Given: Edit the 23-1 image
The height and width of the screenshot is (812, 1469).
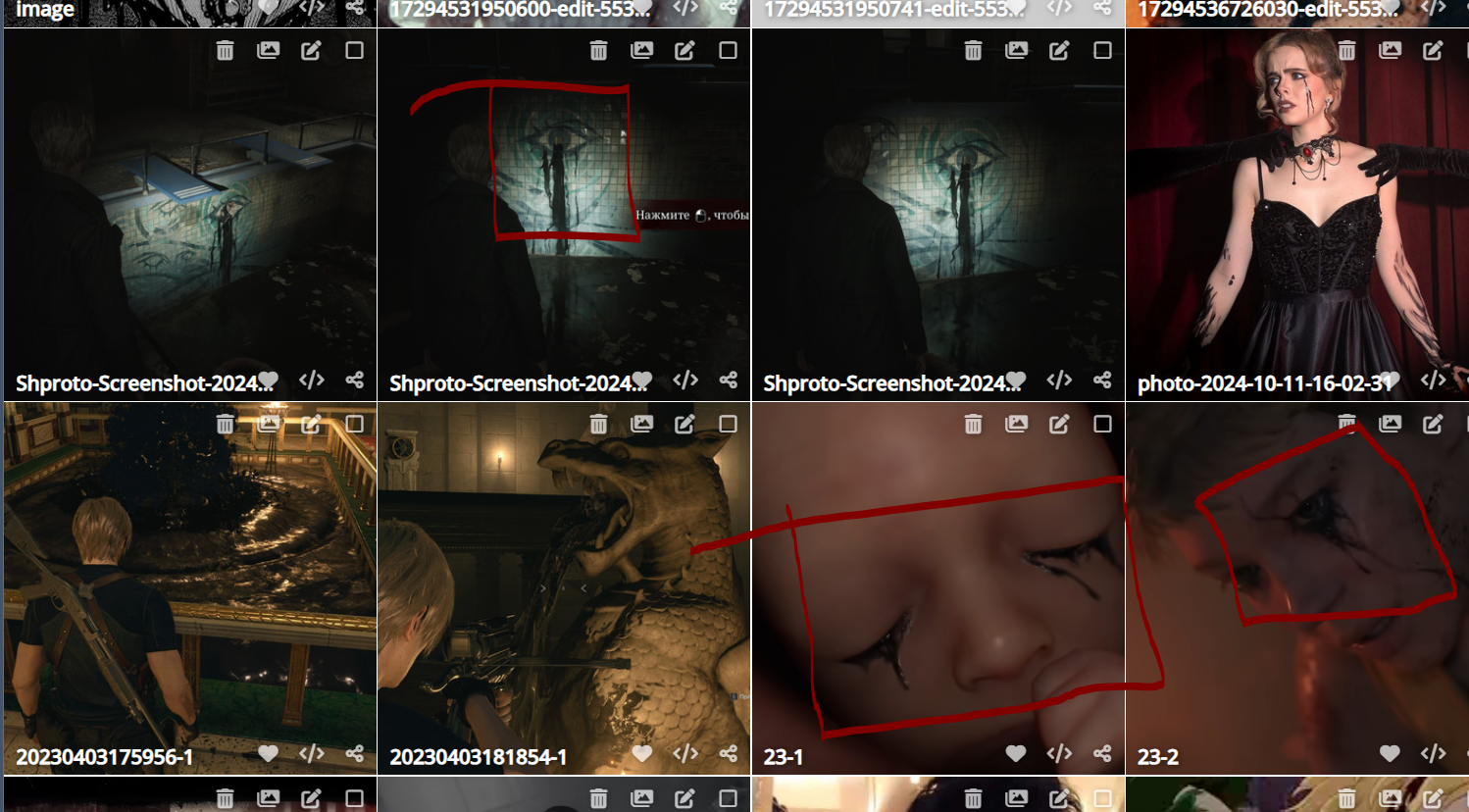Looking at the screenshot, I should tap(1059, 424).
